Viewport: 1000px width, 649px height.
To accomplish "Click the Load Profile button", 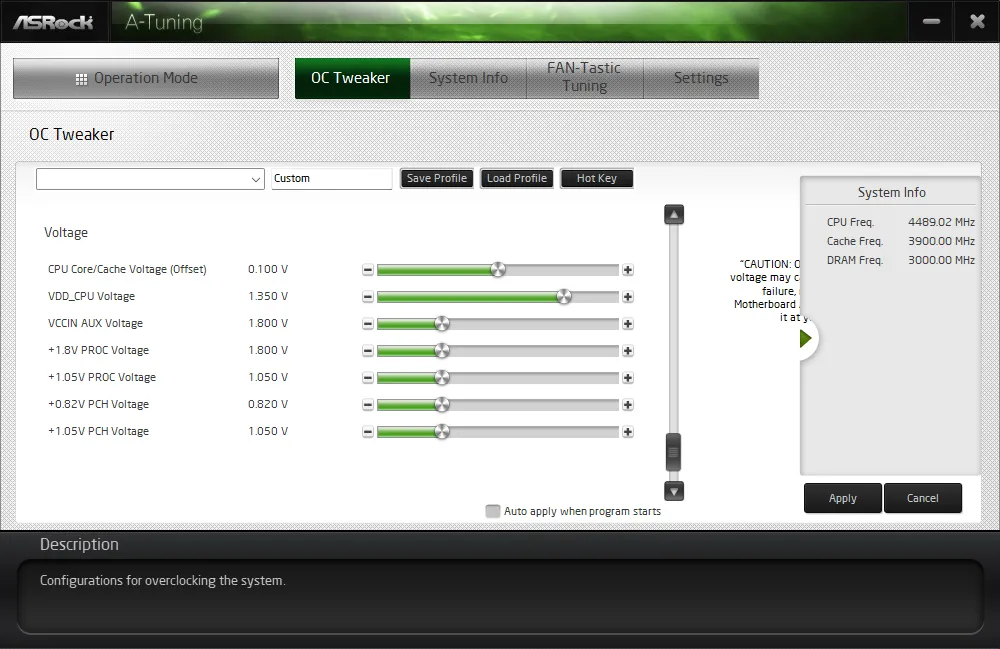I will pyautogui.click(x=517, y=179).
